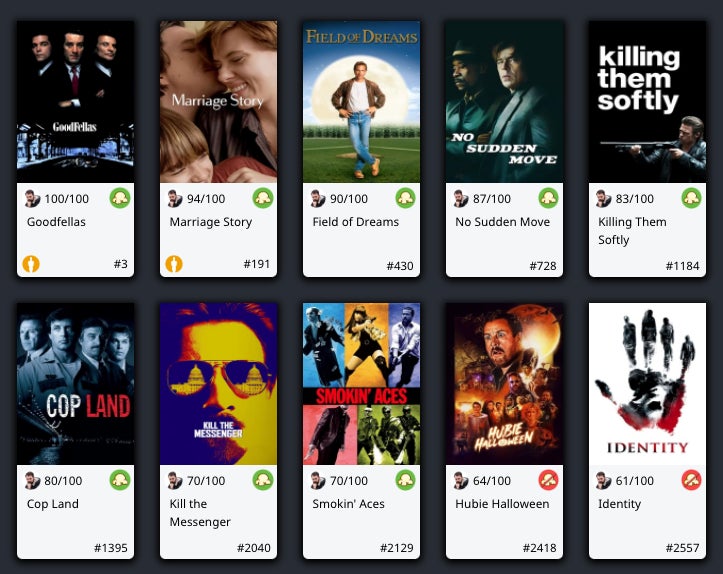Open the Killing Them Softly poster
Screen dimensions: 723x574
647,101
